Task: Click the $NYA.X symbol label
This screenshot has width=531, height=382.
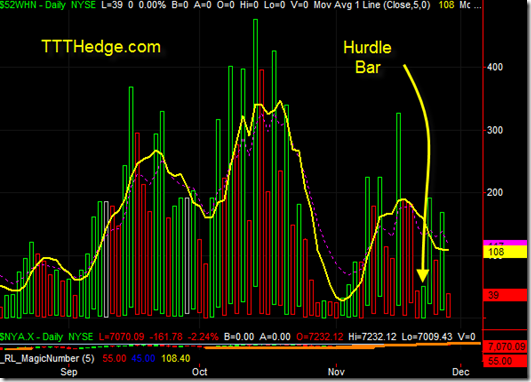Action: (17, 337)
